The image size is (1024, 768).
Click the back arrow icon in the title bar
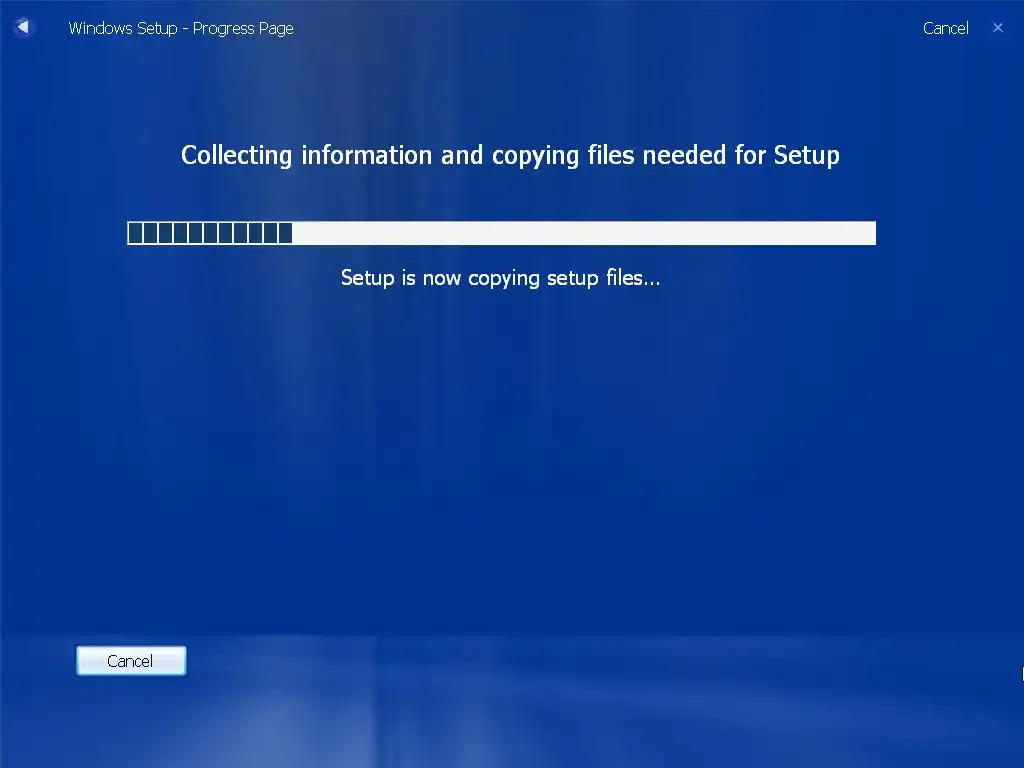23,27
